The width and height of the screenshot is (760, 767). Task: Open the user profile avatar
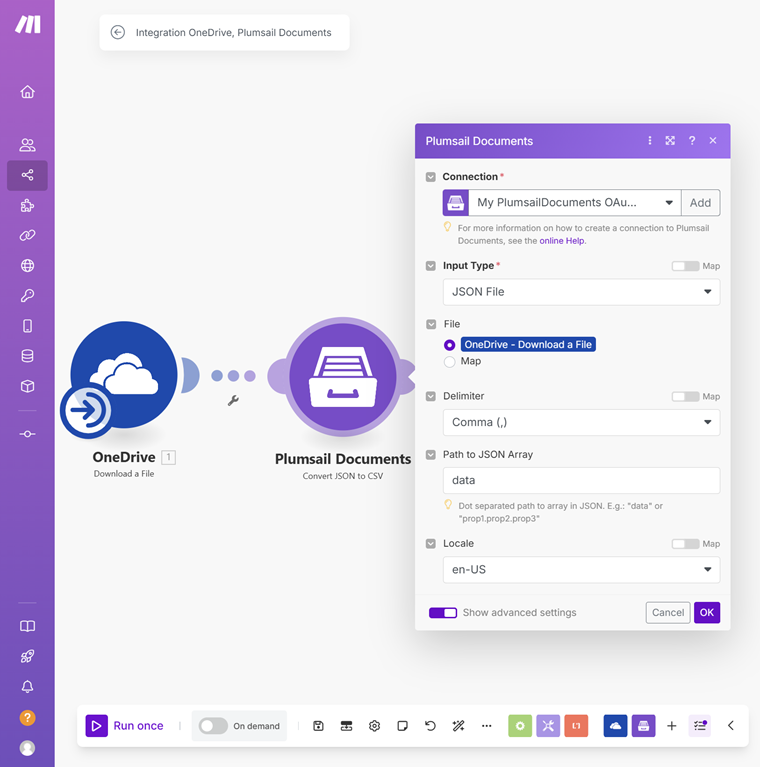pyautogui.click(x=27, y=748)
